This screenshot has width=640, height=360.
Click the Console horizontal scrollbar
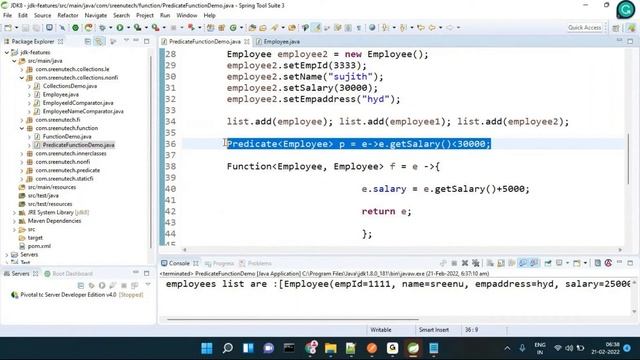point(292,320)
